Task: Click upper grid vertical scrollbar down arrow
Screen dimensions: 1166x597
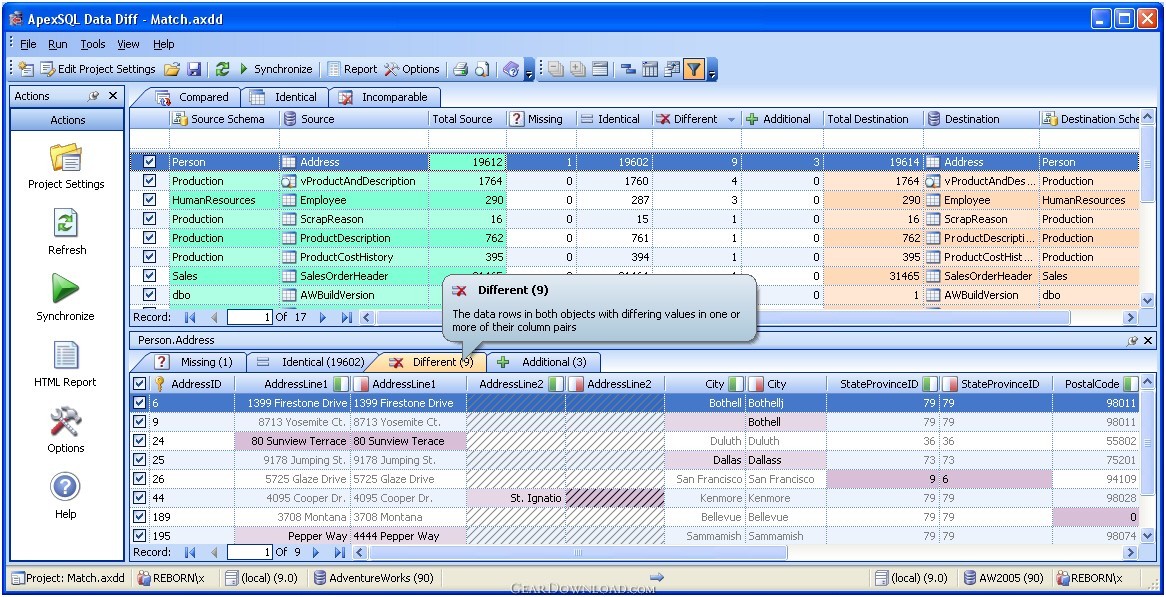Action: 1147,300
